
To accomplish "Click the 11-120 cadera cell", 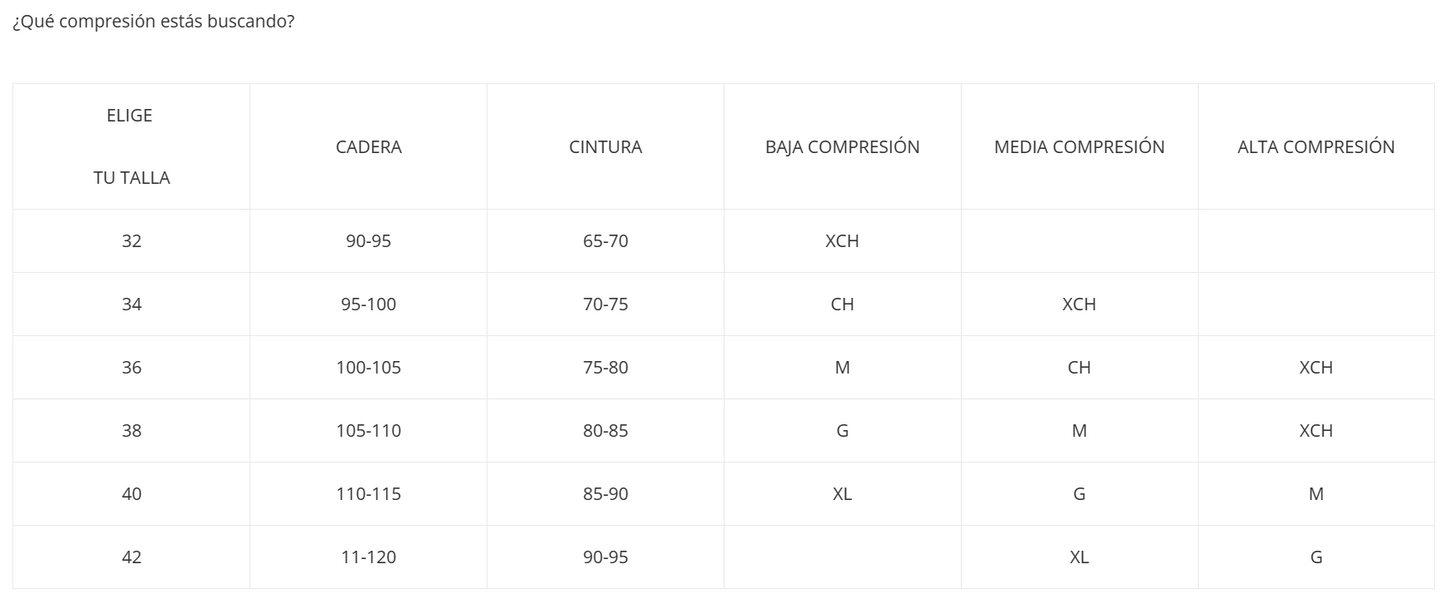I will tap(368, 557).
